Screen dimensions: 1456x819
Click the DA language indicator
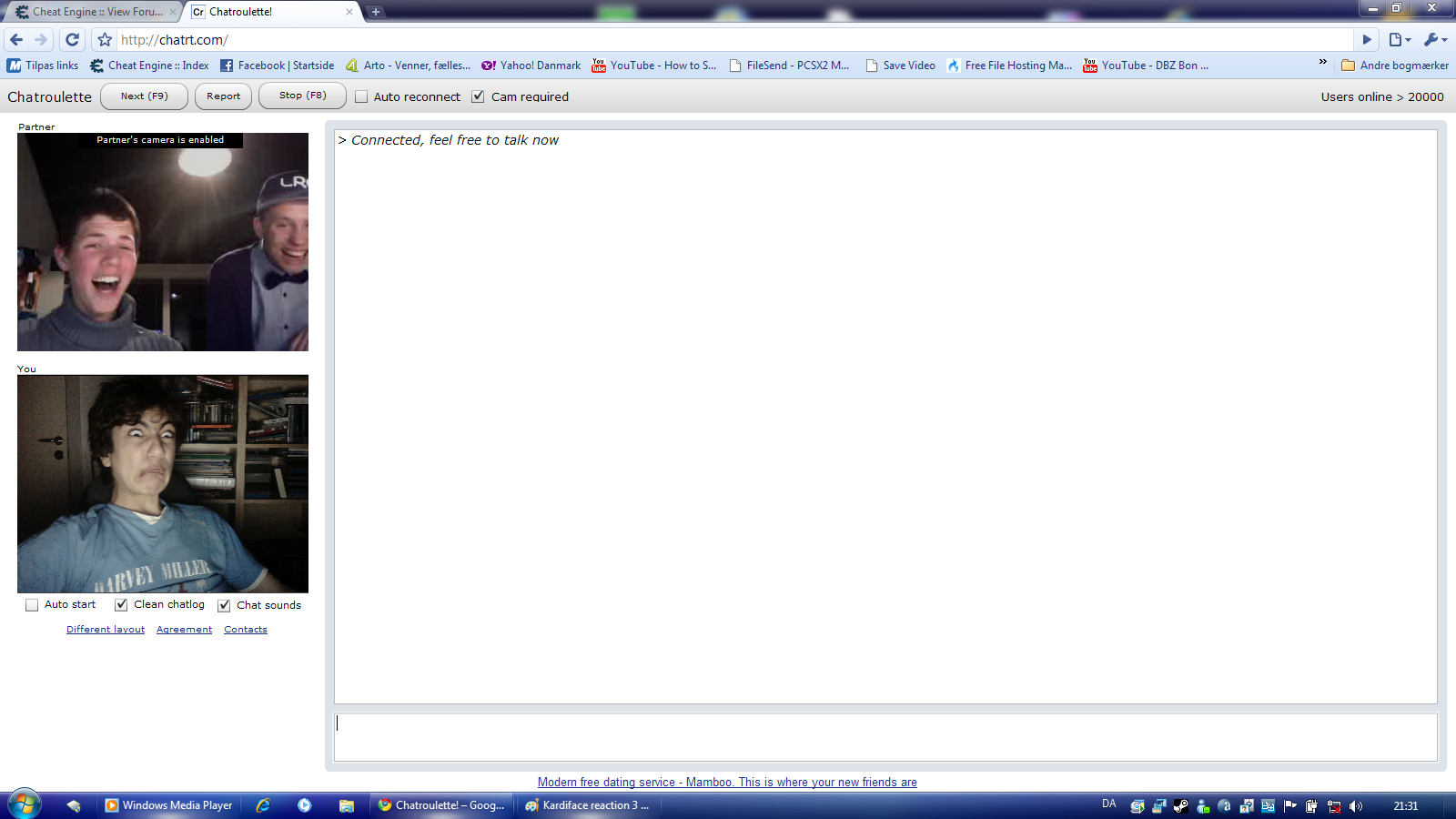pos(1108,804)
